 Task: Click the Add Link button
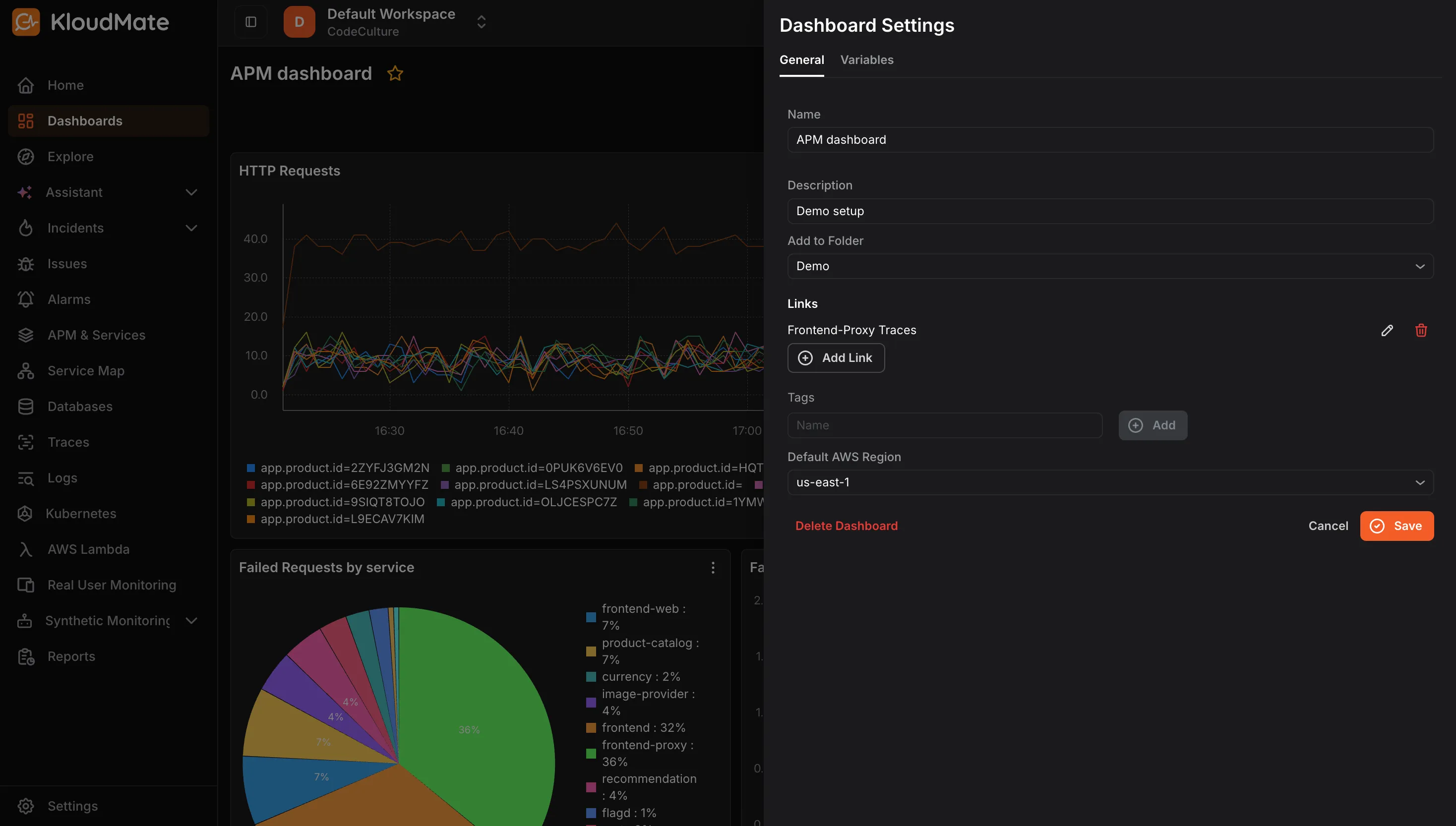click(x=836, y=358)
